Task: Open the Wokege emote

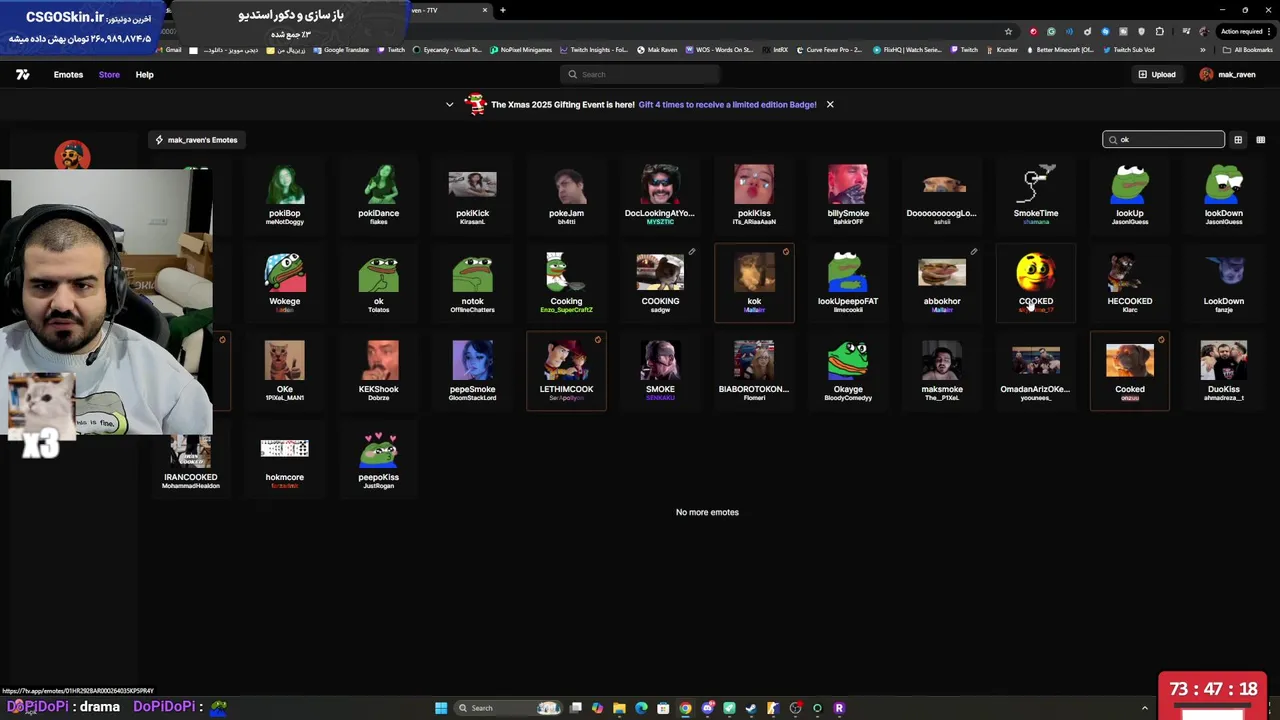Action: pos(284,283)
